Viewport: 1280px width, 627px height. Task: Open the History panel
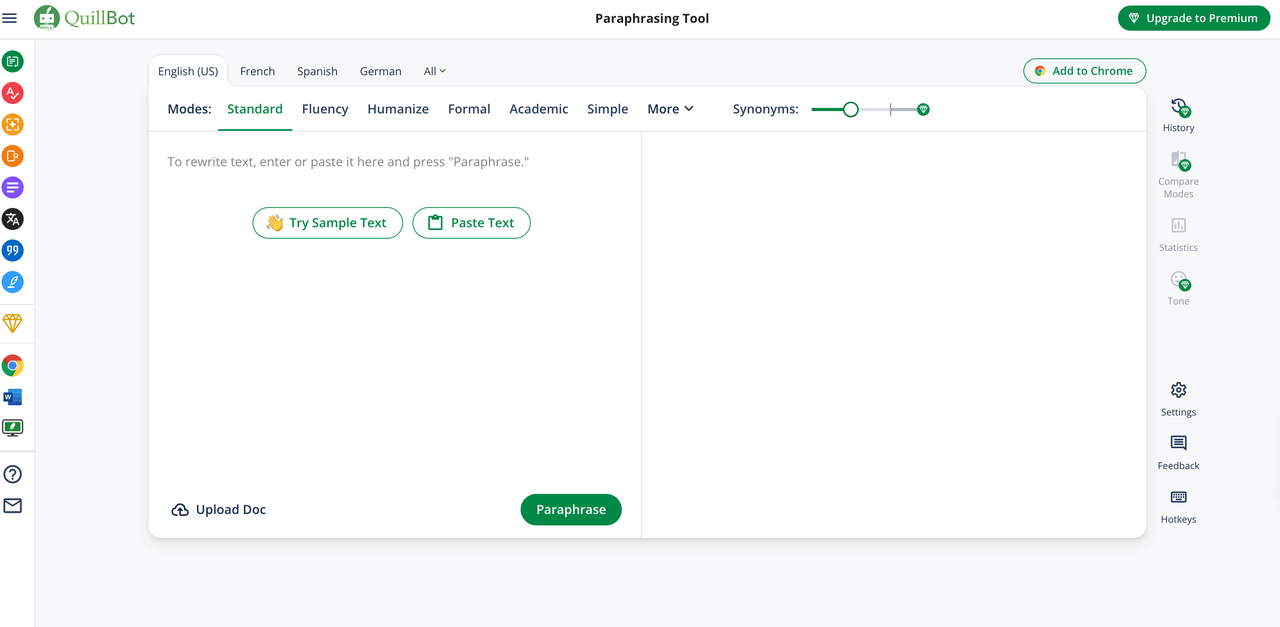point(1179,115)
